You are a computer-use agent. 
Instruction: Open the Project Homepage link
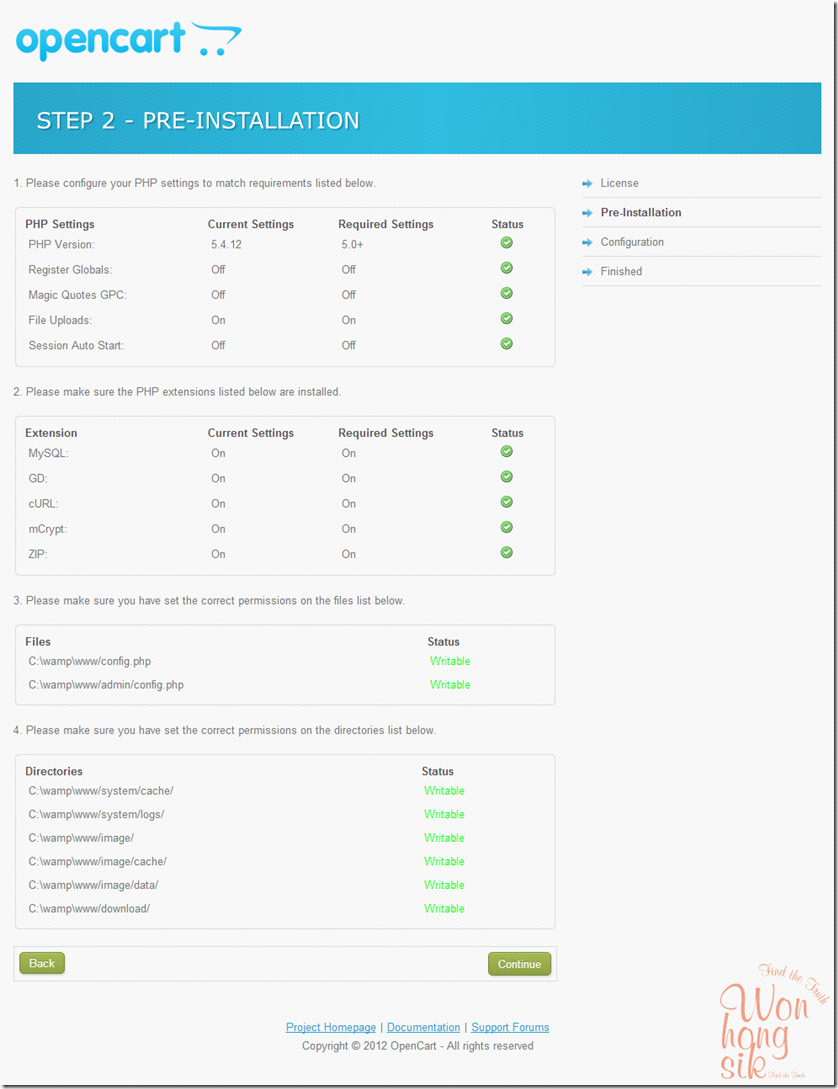330,1027
